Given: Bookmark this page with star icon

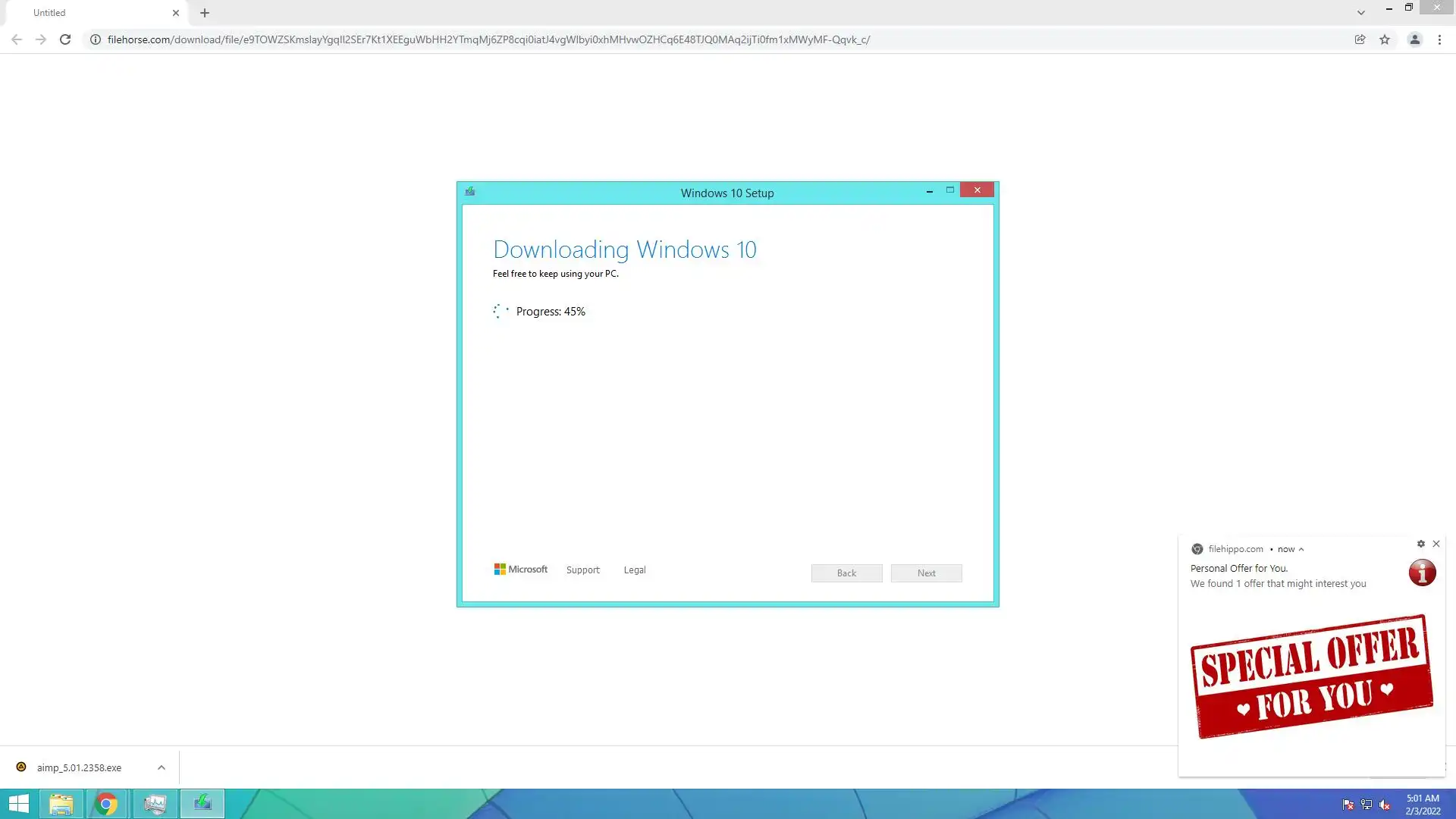Looking at the screenshot, I should [x=1385, y=39].
